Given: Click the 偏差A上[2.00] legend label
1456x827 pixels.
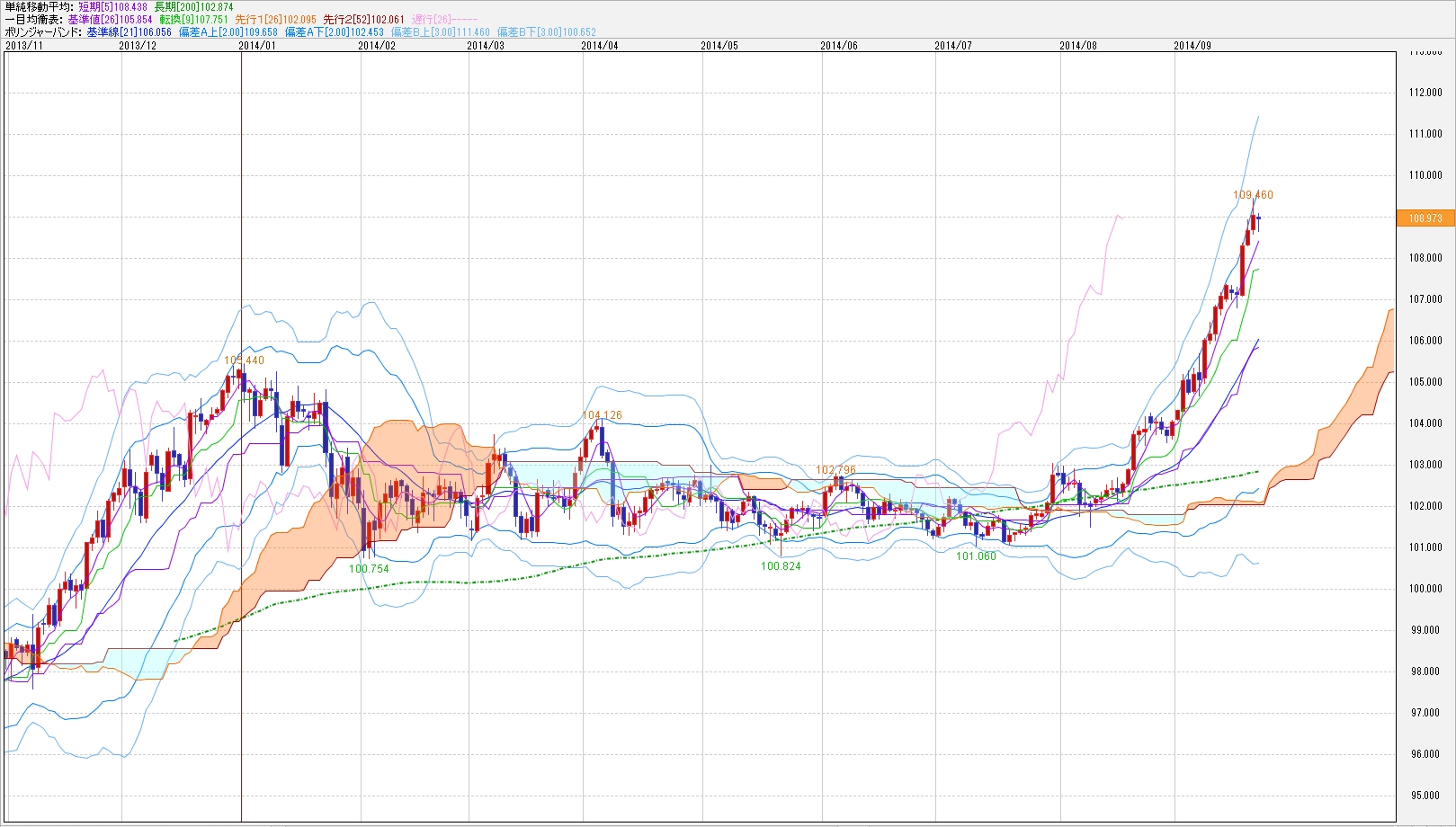Looking at the screenshot, I should click(x=228, y=32).
